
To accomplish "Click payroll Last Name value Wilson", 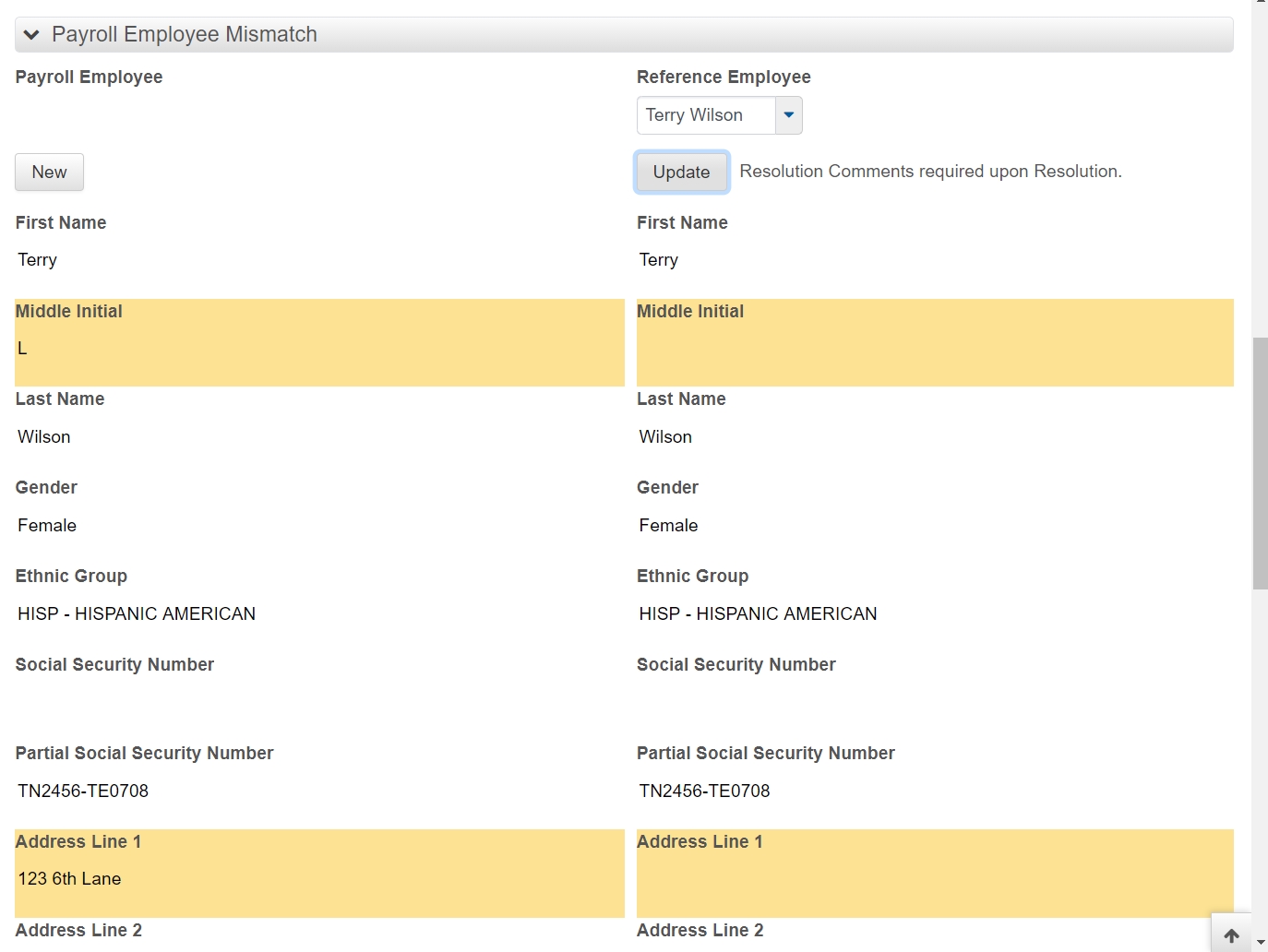I will coord(44,437).
